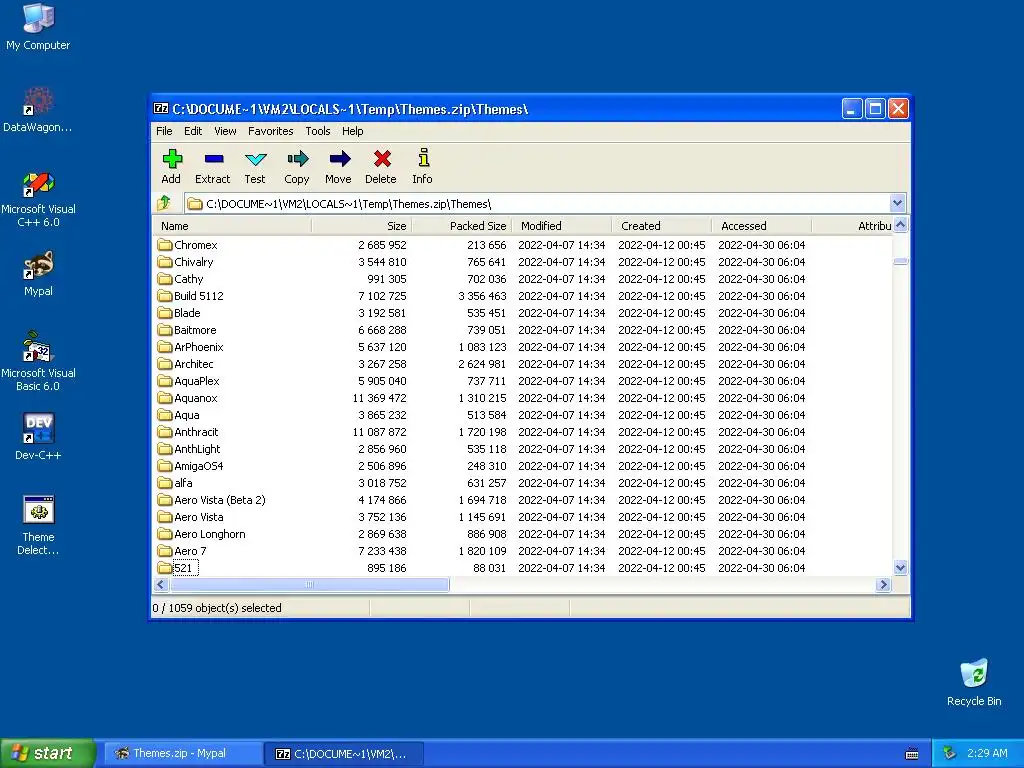
Task: Click the vertical scrollbar down arrow
Action: 901,568
